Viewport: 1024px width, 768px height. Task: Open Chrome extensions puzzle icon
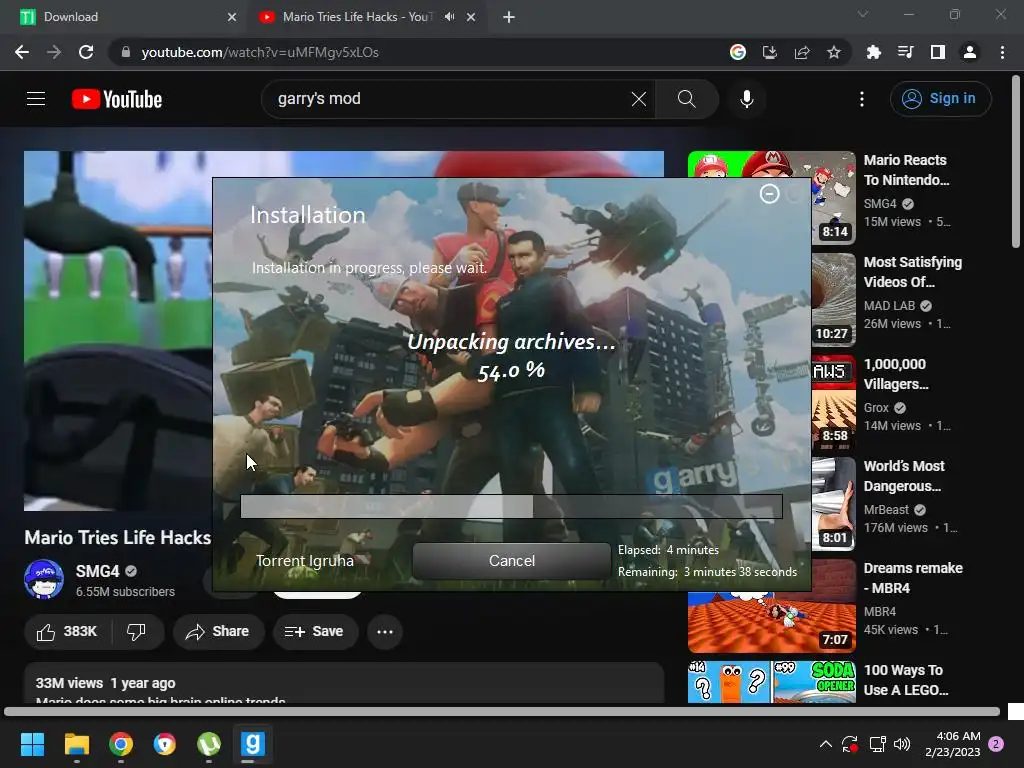(x=873, y=52)
